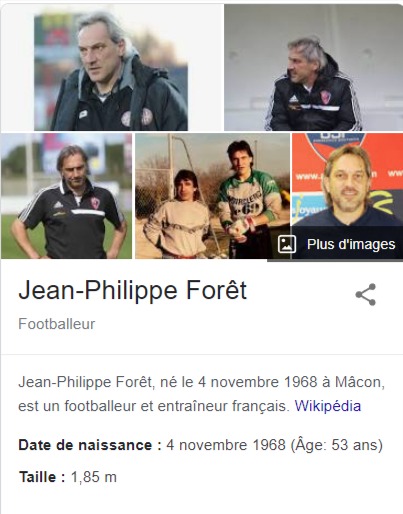The height and width of the screenshot is (514, 403).
Task: Open photo of man with hands on hips
Action: [66, 196]
